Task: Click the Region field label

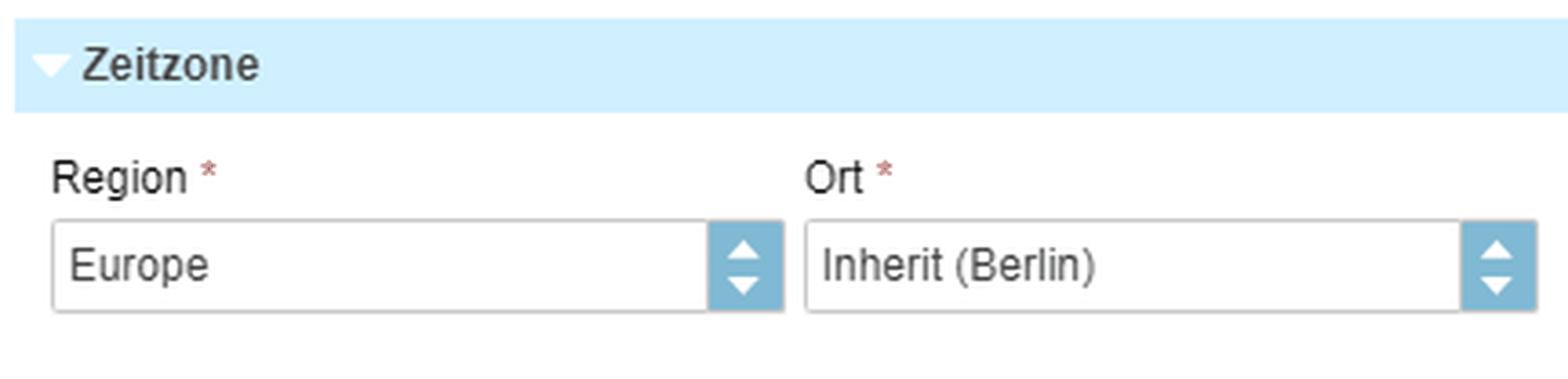Action: tap(119, 178)
